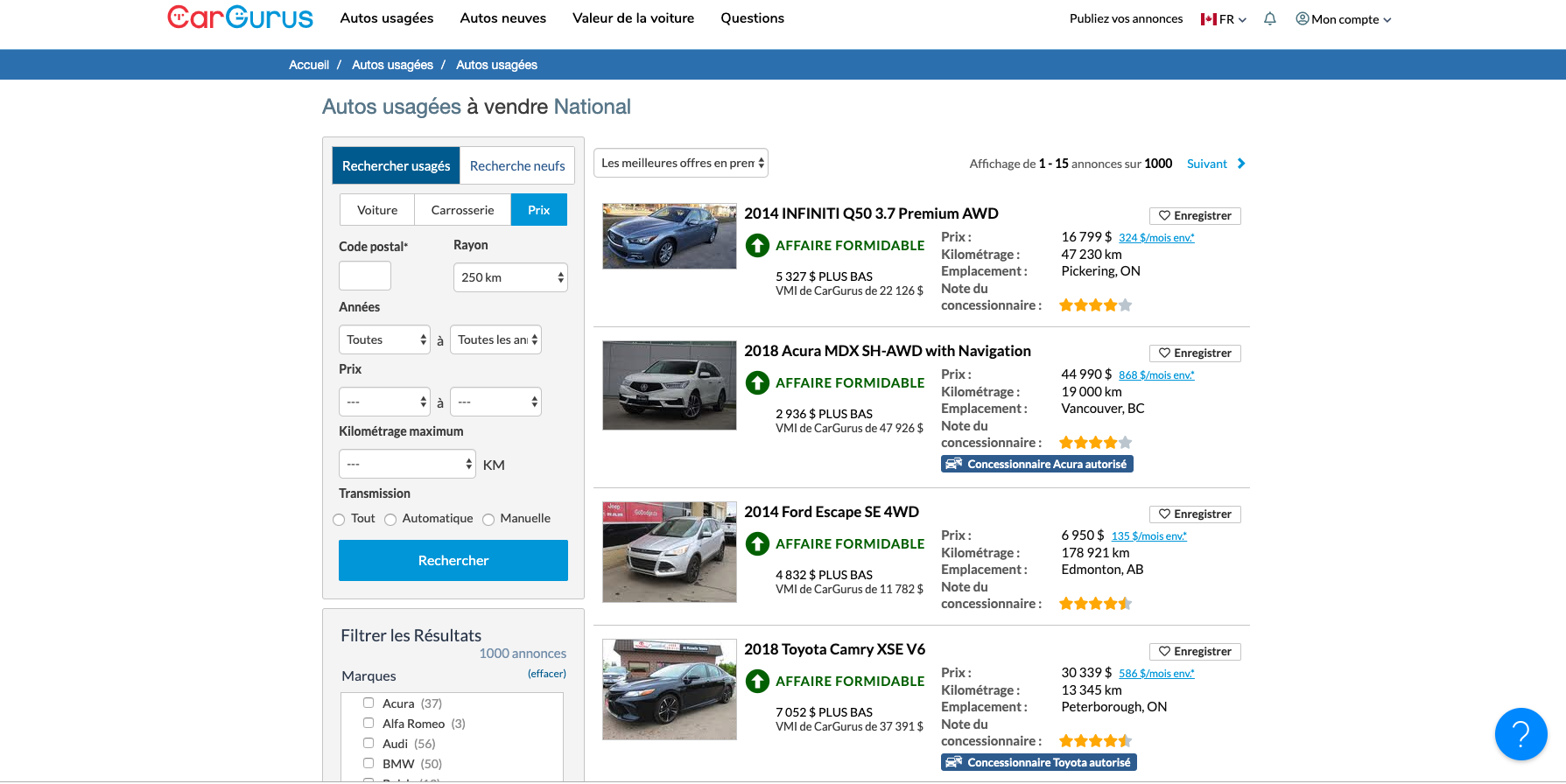The image size is (1566, 784).
Task: Select the Tout transmission option
Action: coord(339,520)
